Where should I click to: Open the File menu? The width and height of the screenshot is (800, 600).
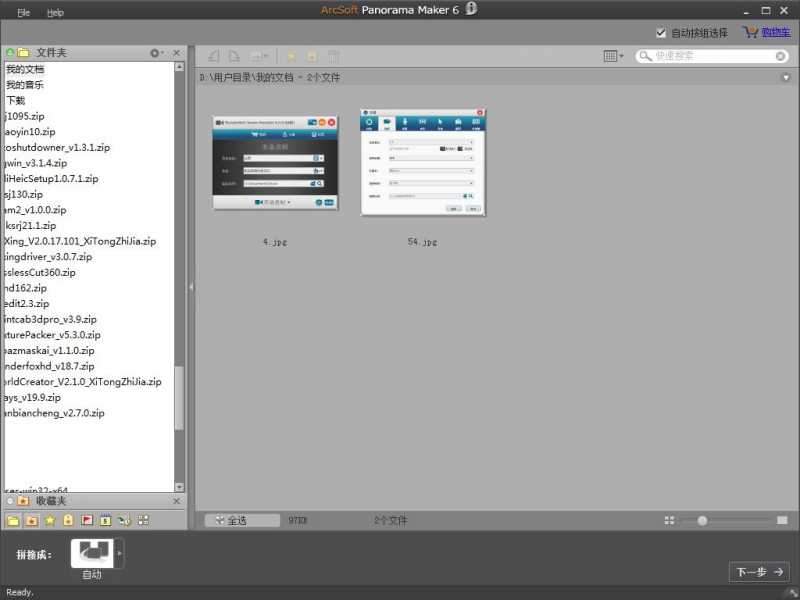(x=22, y=12)
